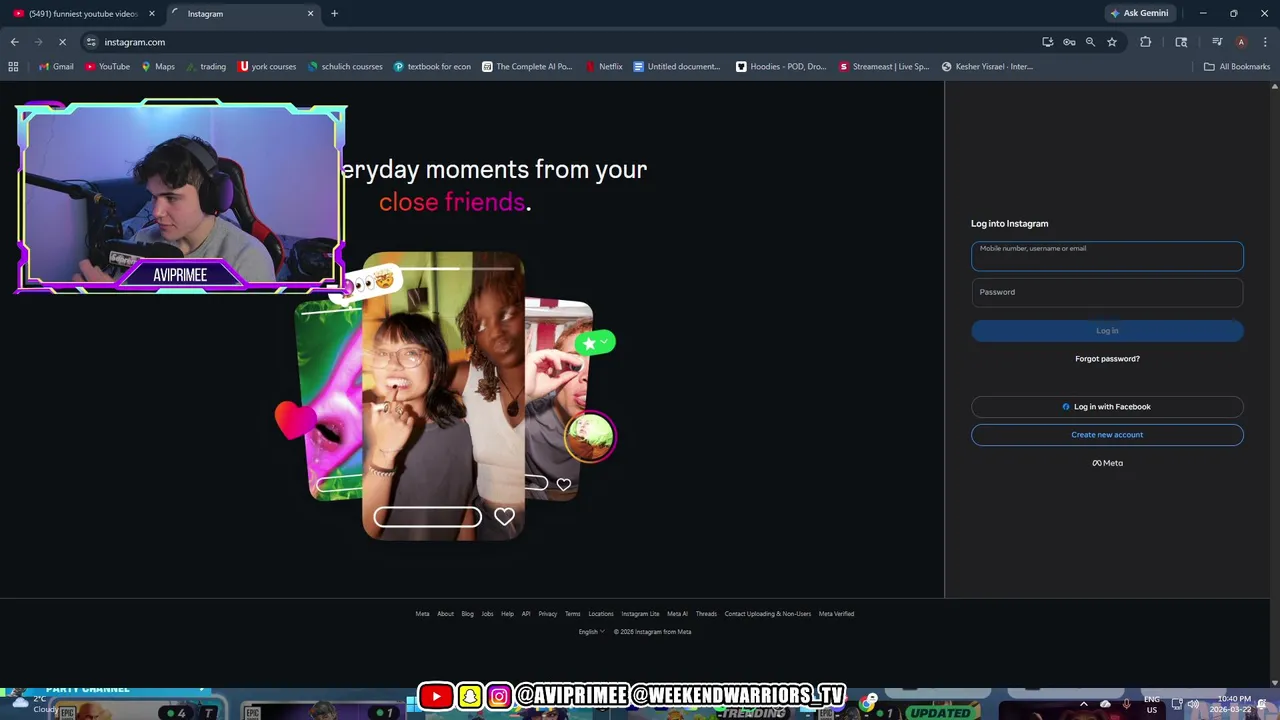
Task: Bookmark this page with the star icon
Action: pyautogui.click(x=1112, y=42)
